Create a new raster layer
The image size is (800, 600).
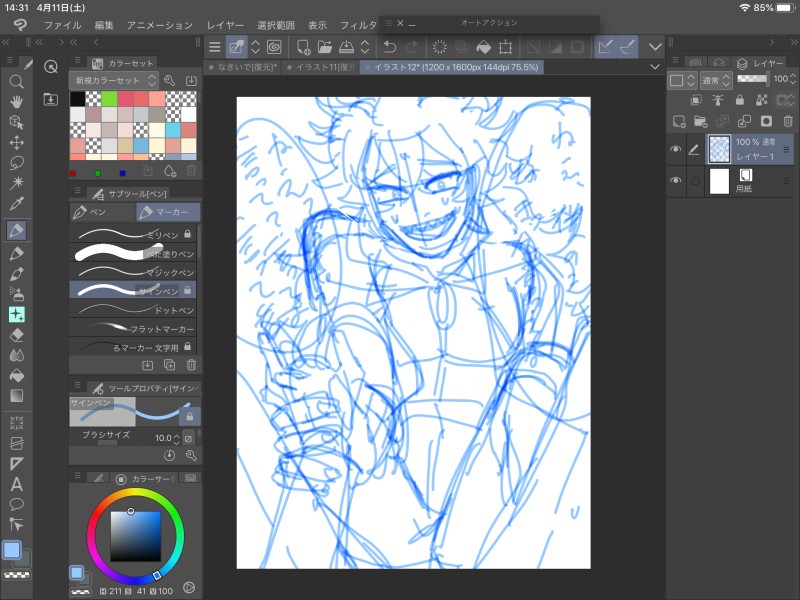click(679, 121)
